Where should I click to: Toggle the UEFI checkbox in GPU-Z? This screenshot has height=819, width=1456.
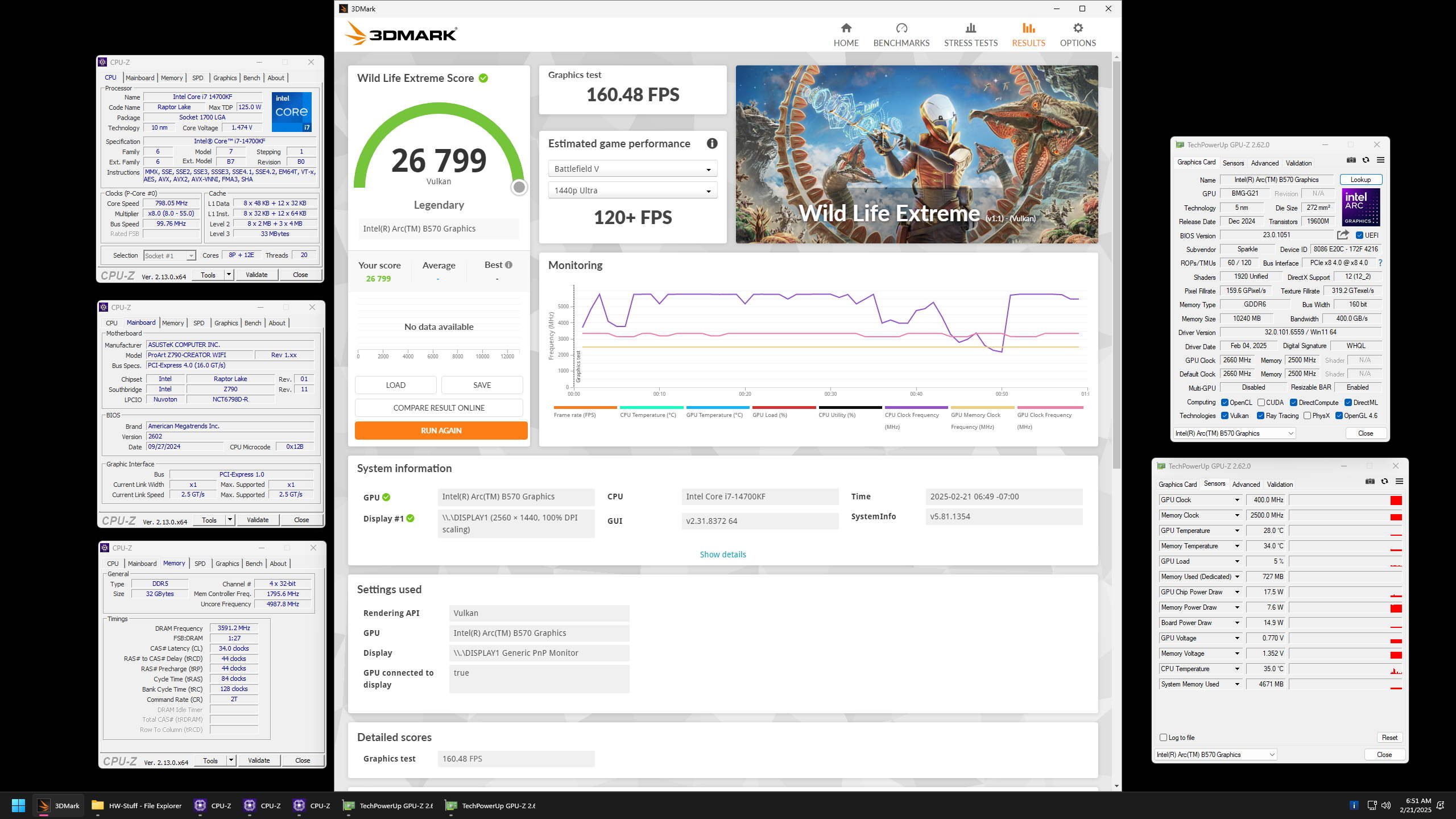coord(1359,235)
